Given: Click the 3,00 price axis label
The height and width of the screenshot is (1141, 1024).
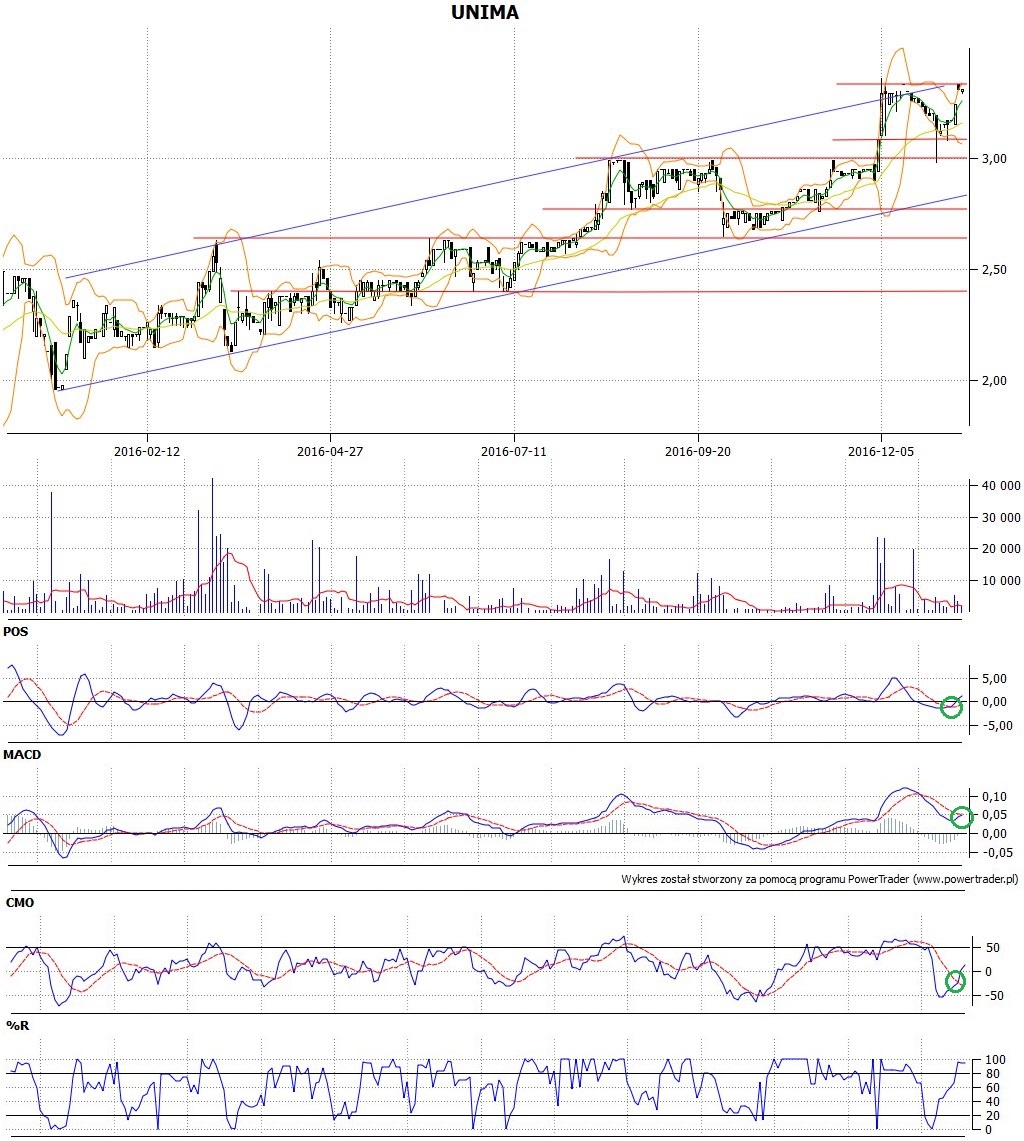Looking at the screenshot, I should tap(994, 159).
